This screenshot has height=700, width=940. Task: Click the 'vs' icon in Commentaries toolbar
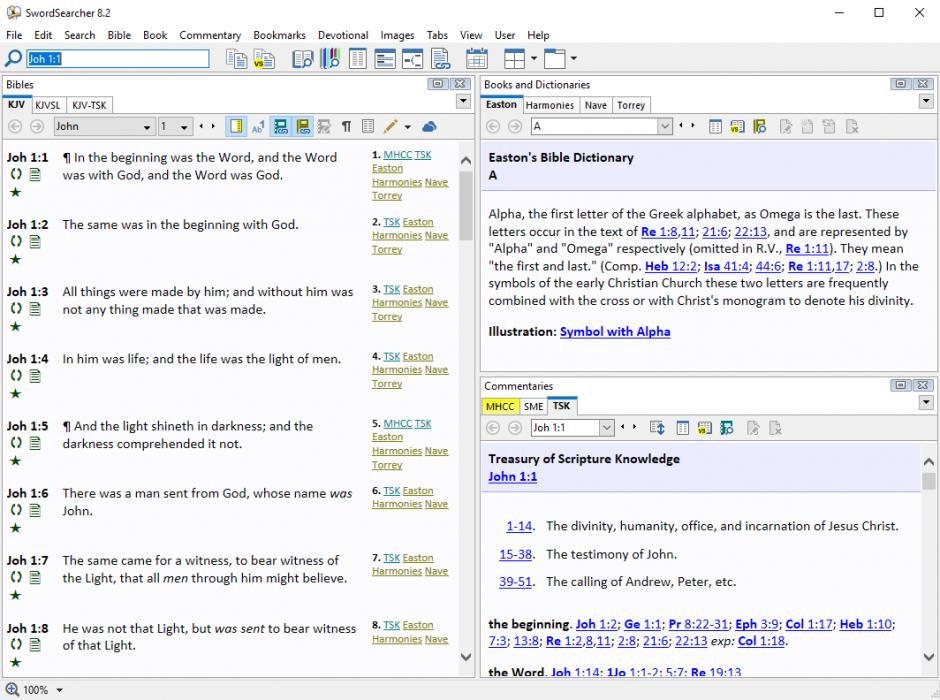click(x=704, y=428)
